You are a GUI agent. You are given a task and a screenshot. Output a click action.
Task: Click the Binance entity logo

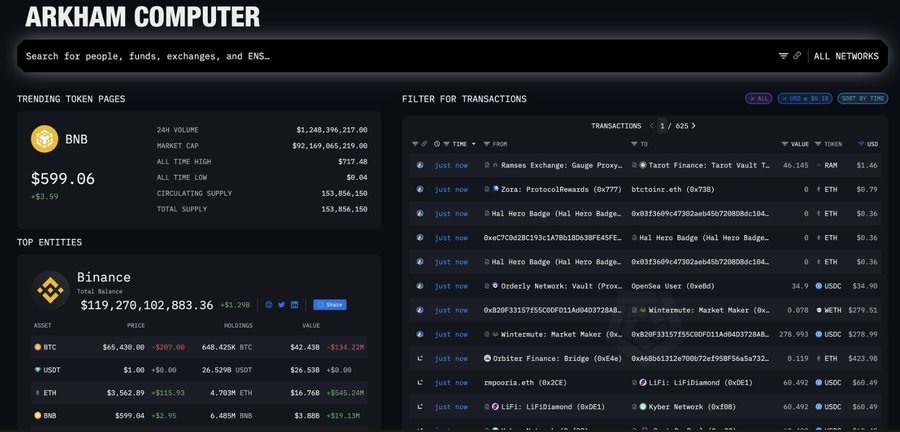point(51,290)
